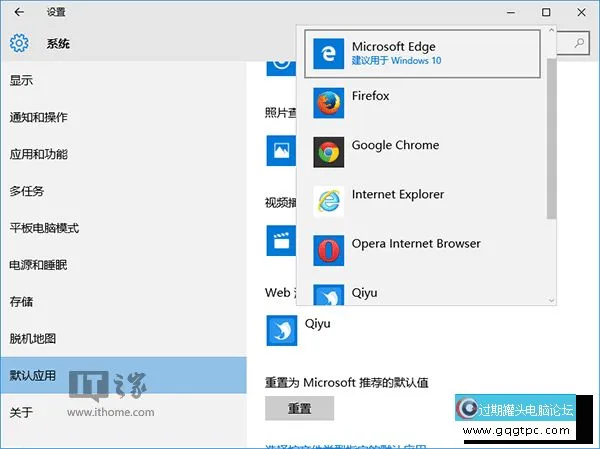Click the Settings gear icon beside 系统

click(19, 44)
